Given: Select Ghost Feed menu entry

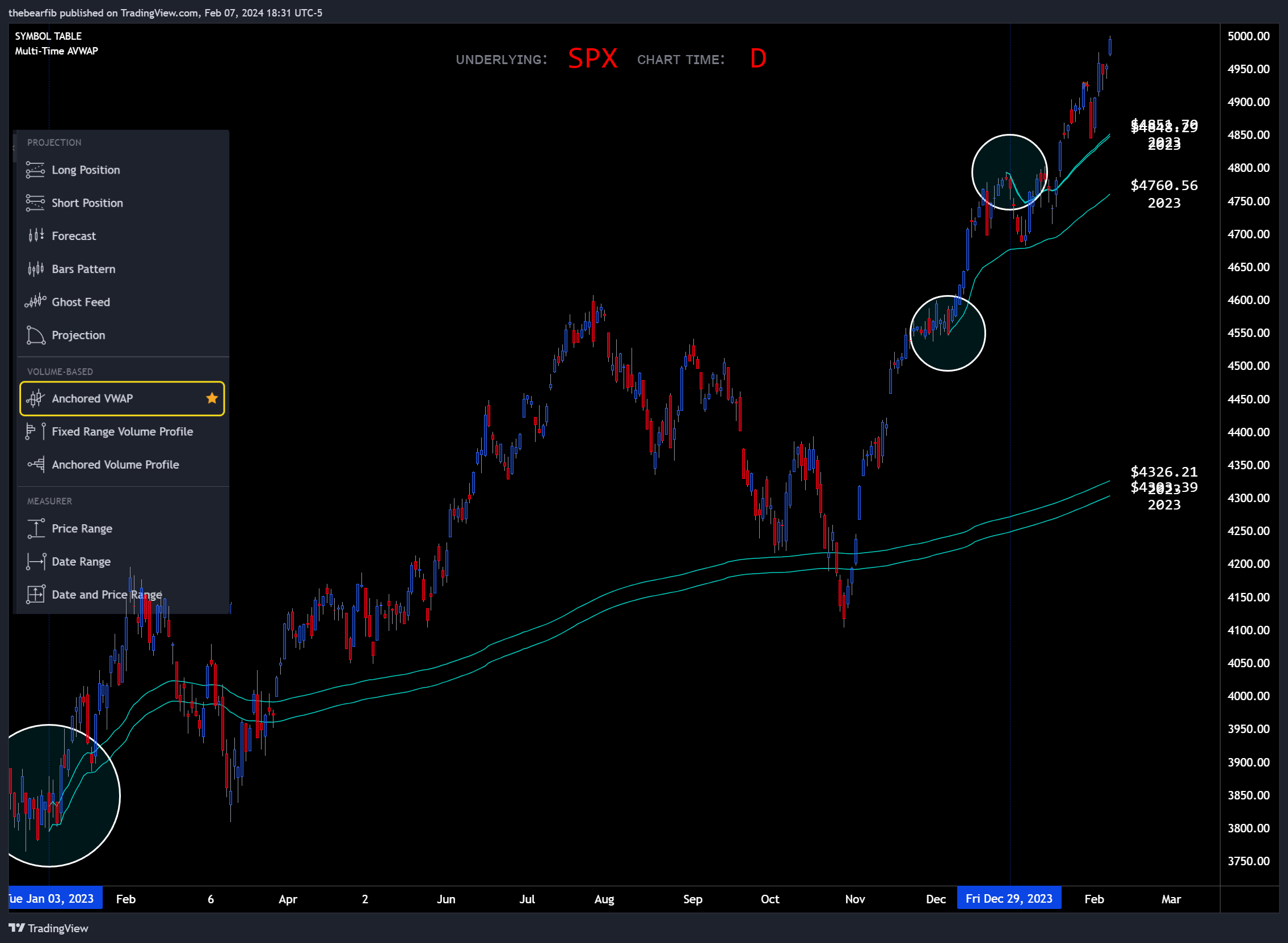Looking at the screenshot, I should 123,302.
